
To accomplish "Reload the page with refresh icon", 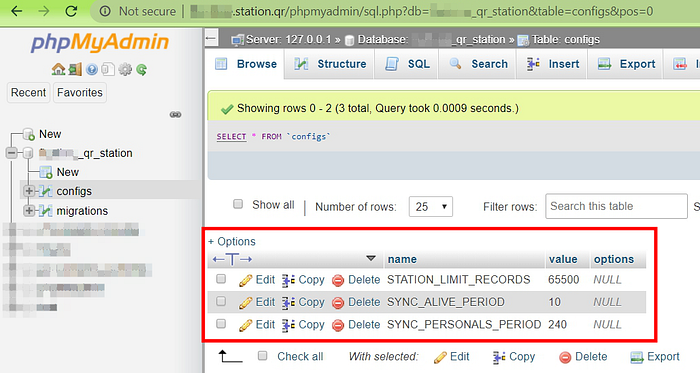I will 71,11.
